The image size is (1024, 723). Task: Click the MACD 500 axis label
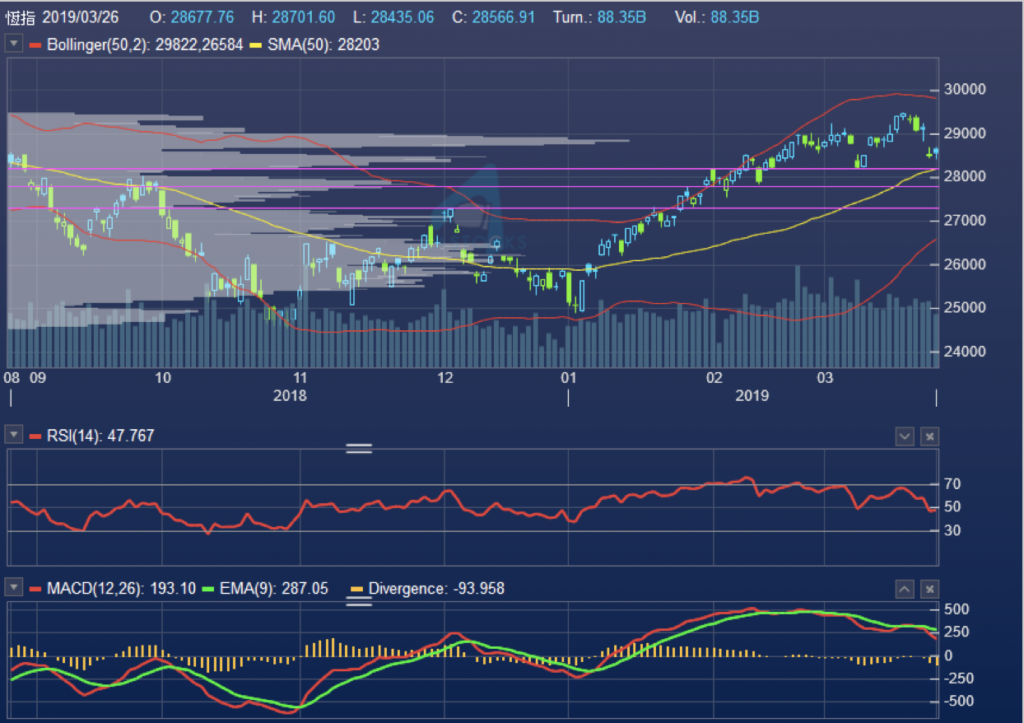[957, 609]
